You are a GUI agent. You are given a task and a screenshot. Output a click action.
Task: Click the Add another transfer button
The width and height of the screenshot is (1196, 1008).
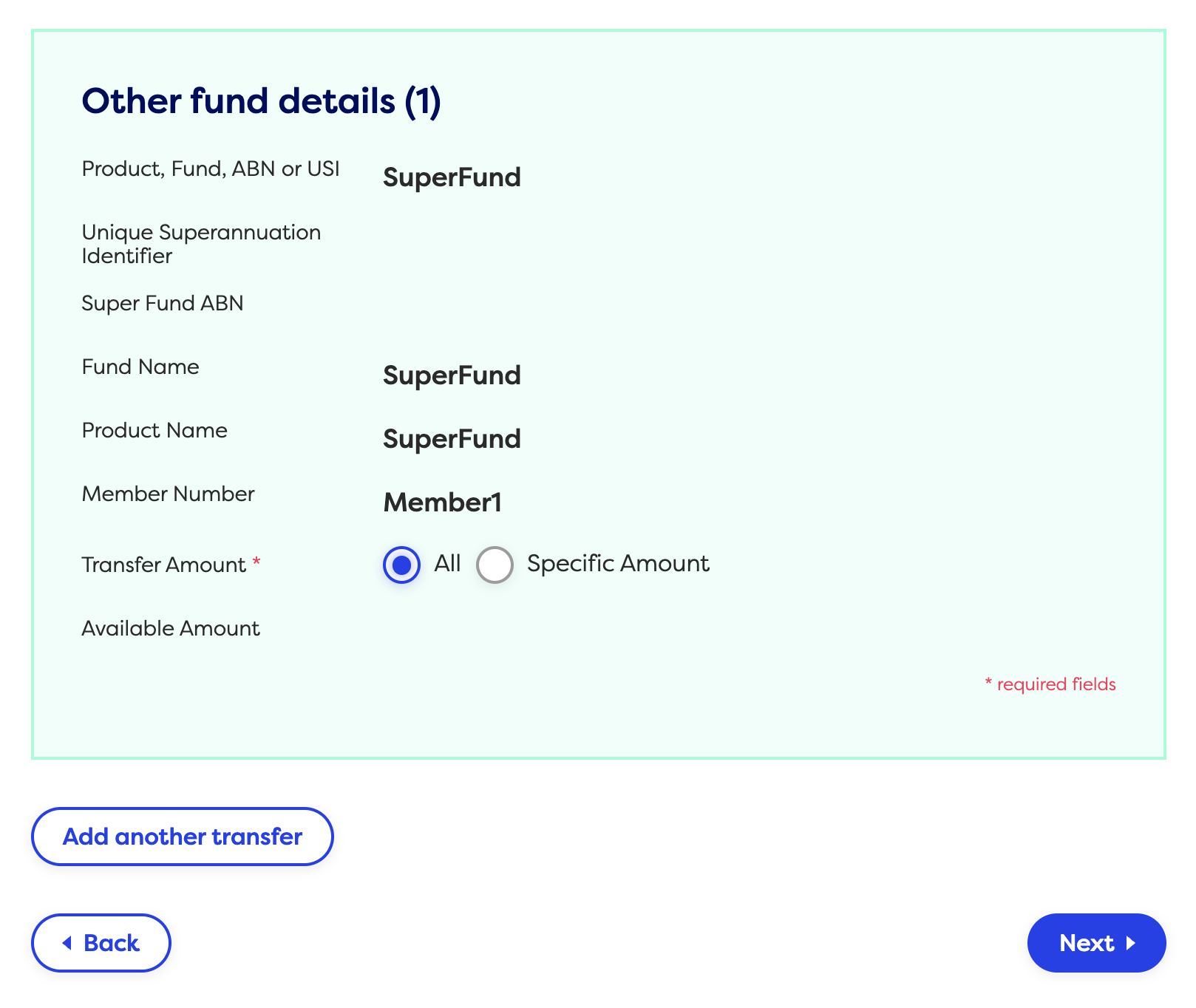click(183, 837)
